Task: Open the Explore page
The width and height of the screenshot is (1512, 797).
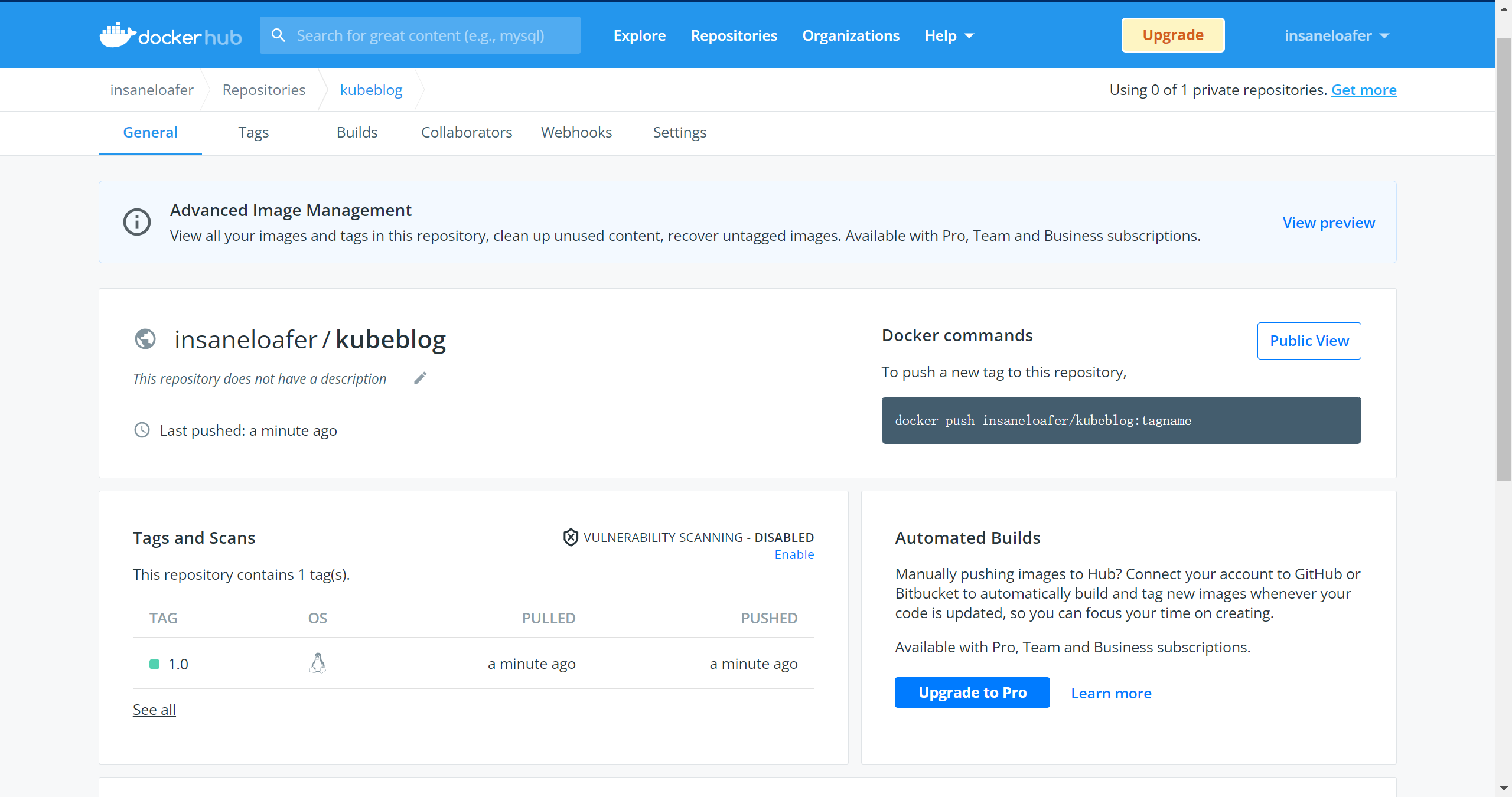Action: click(x=640, y=35)
